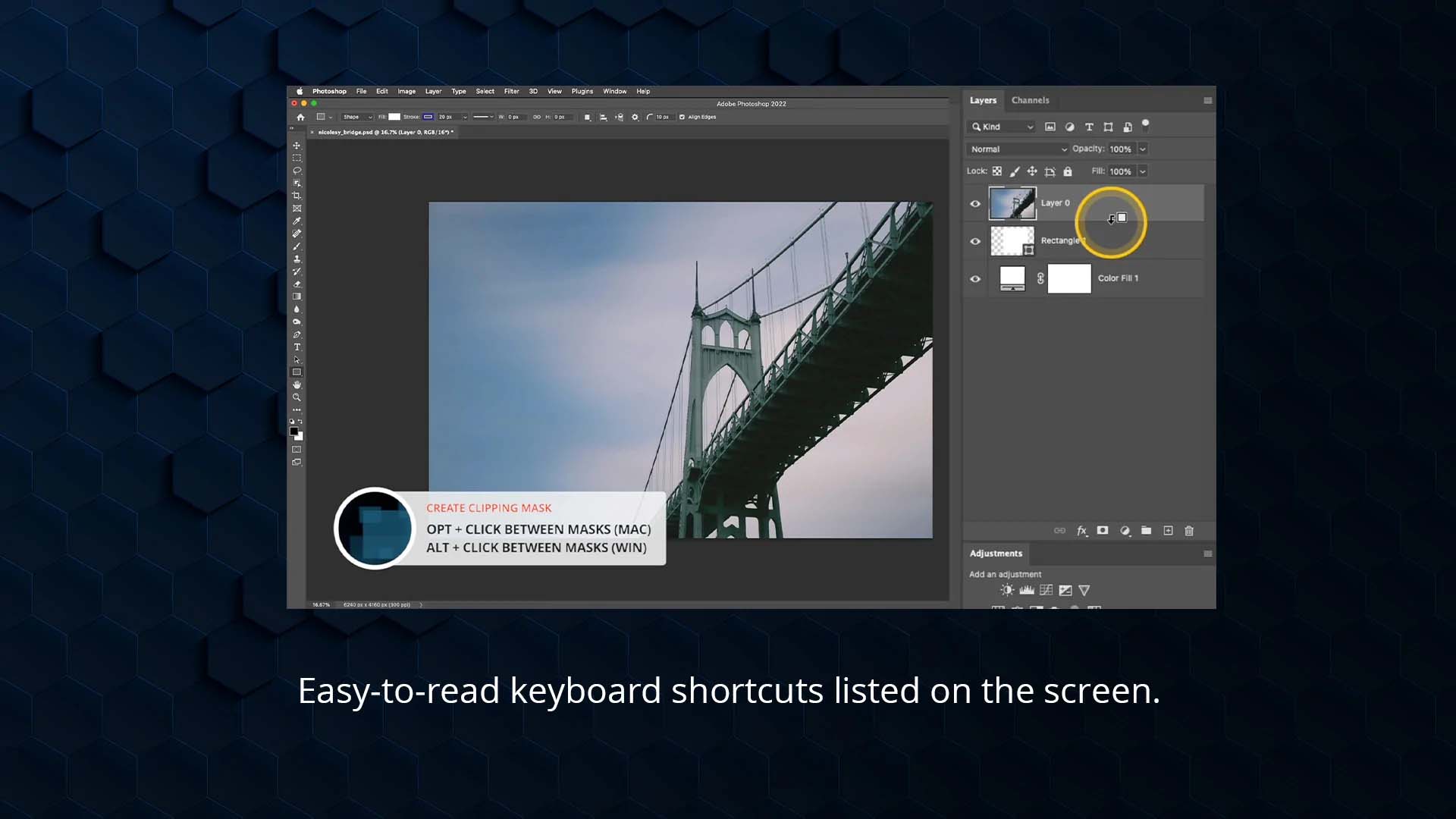Hide Layer 0 visibility eye
1456x819 pixels.
point(975,203)
